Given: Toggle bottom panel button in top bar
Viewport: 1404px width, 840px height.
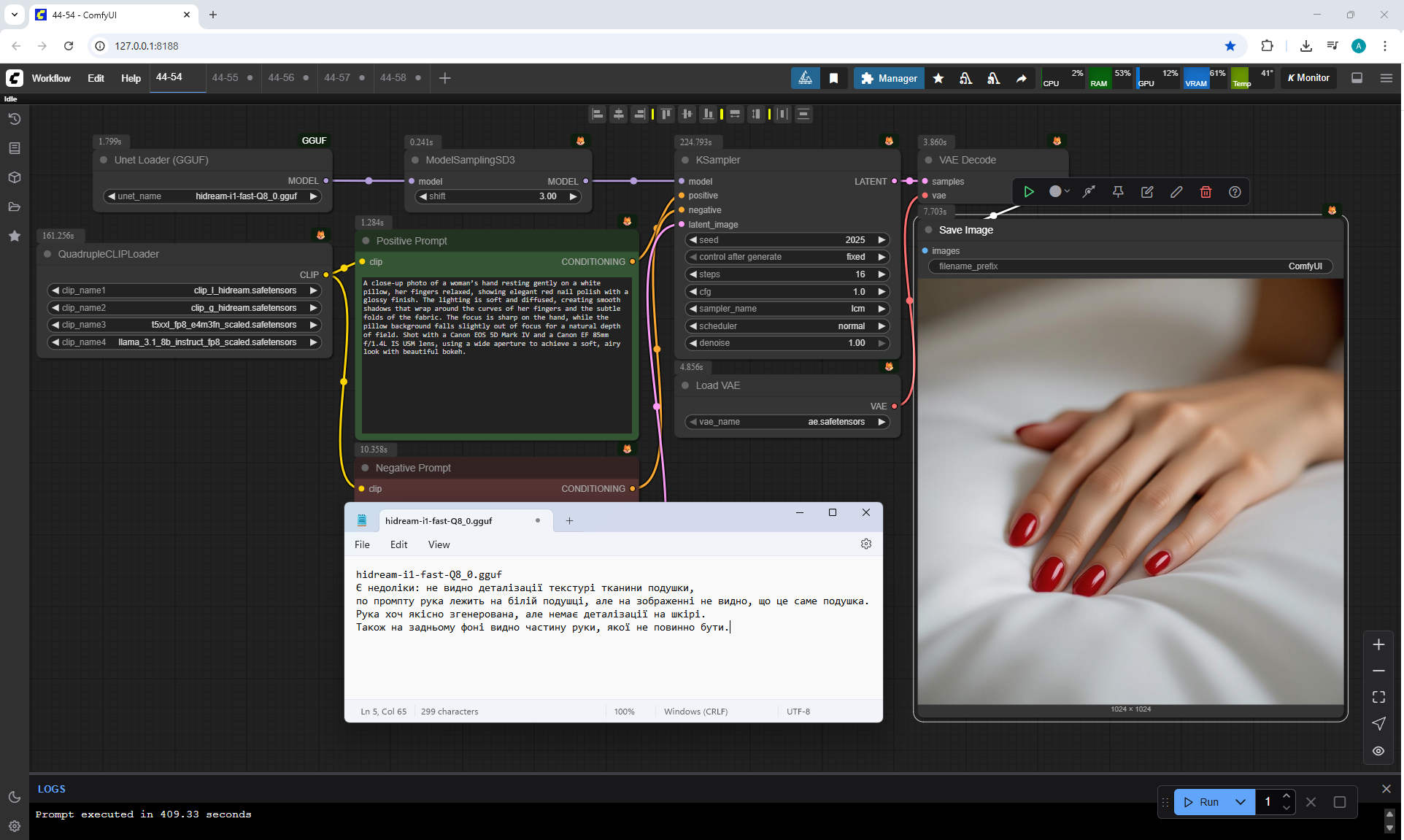Looking at the screenshot, I should (1357, 78).
